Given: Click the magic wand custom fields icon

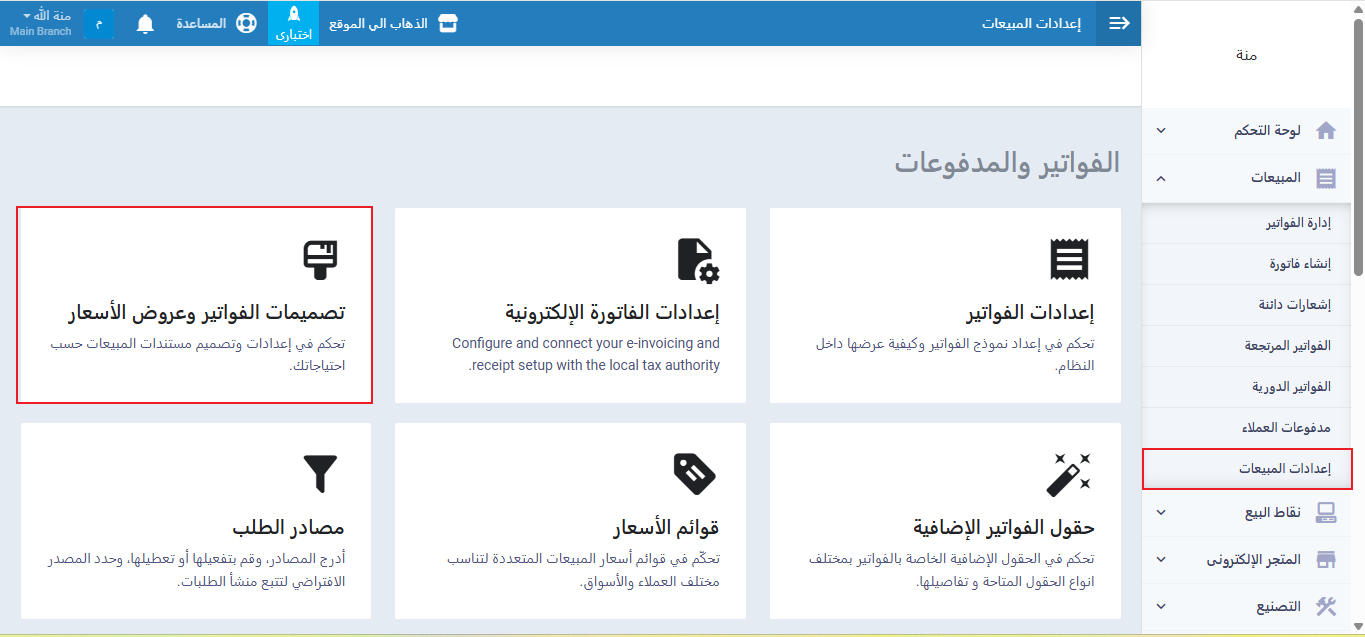Looking at the screenshot, I should point(1068,474).
